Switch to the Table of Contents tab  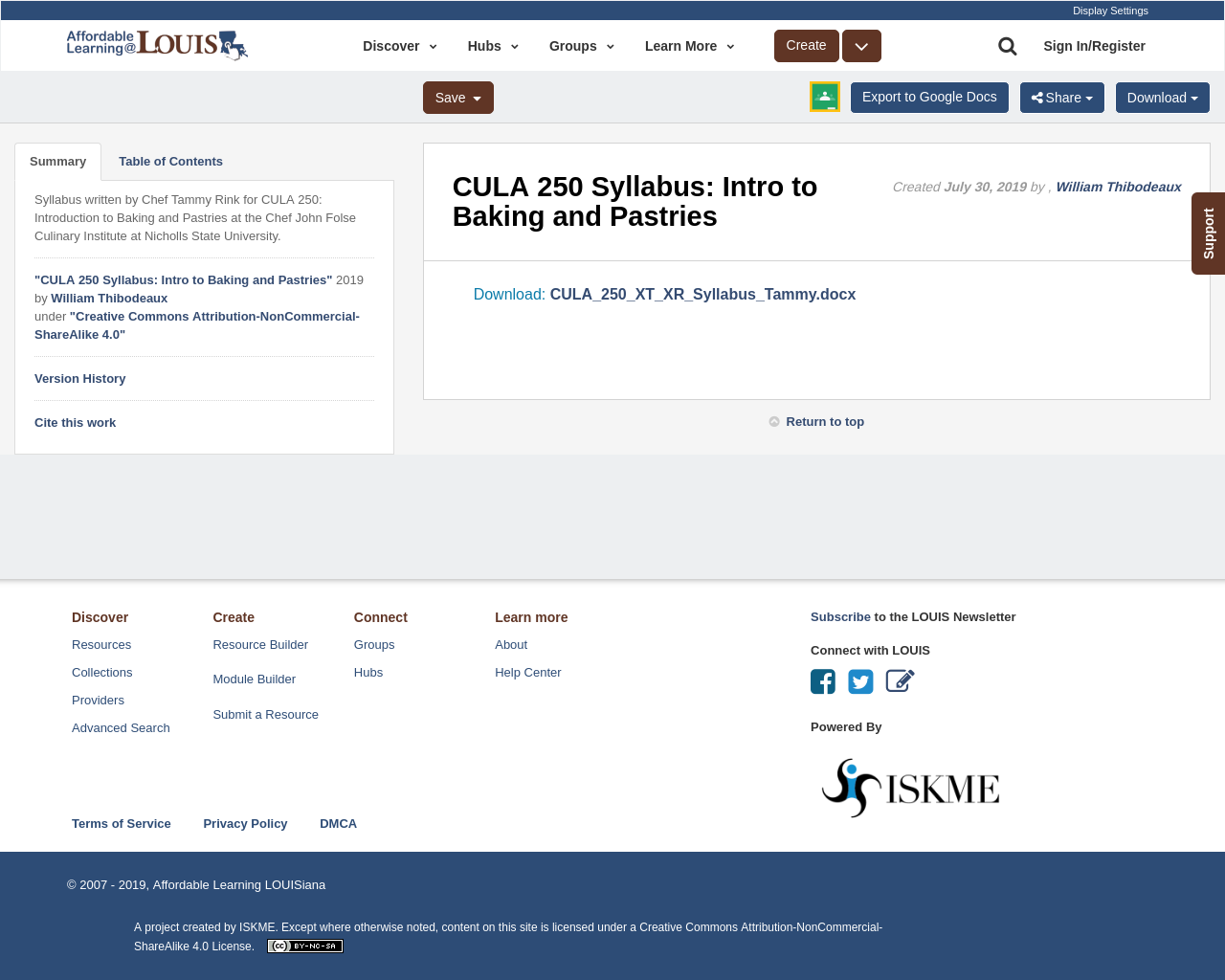point(170,162)
